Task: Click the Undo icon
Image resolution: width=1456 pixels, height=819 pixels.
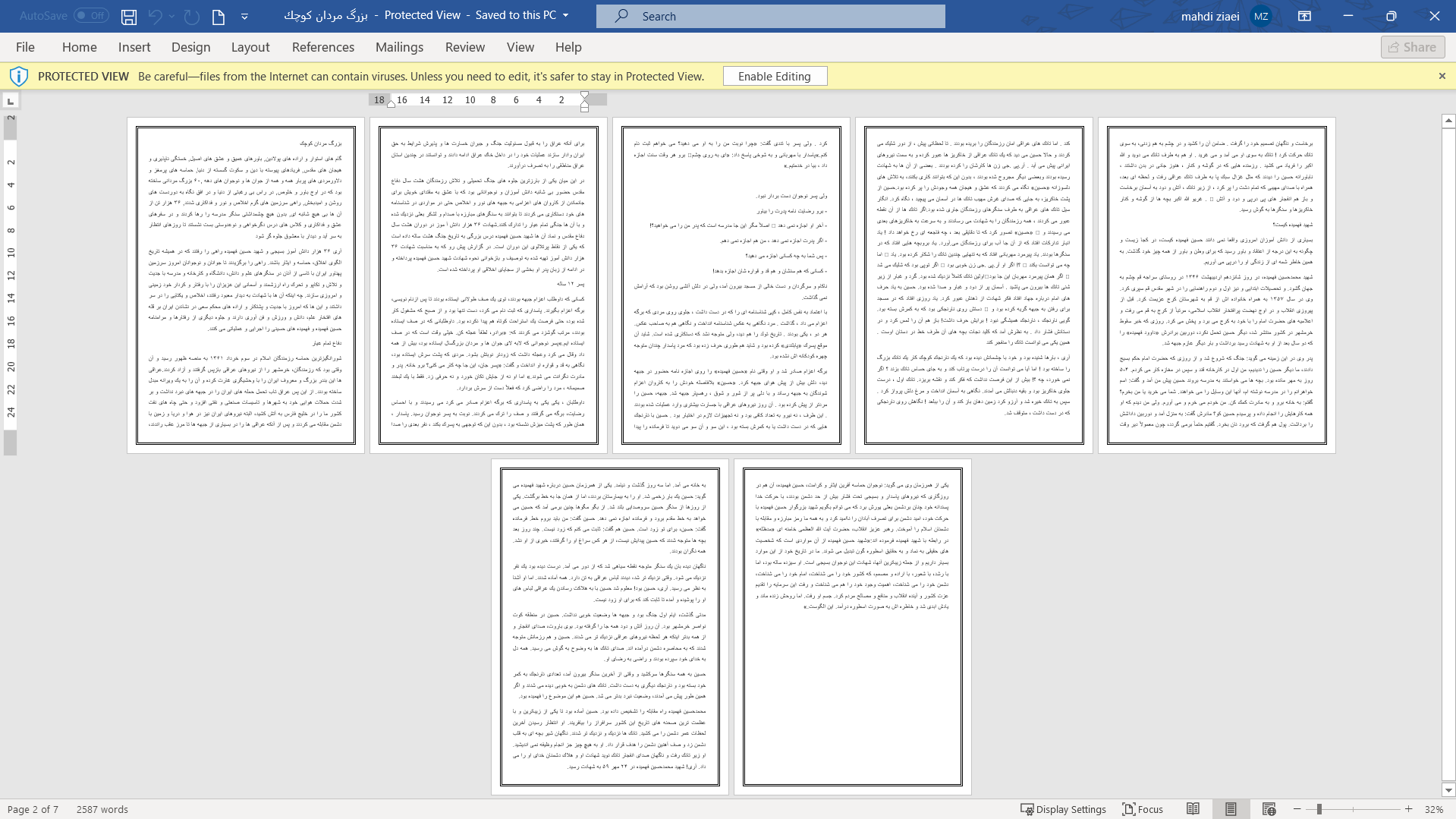Action: (x=156, y=16)
